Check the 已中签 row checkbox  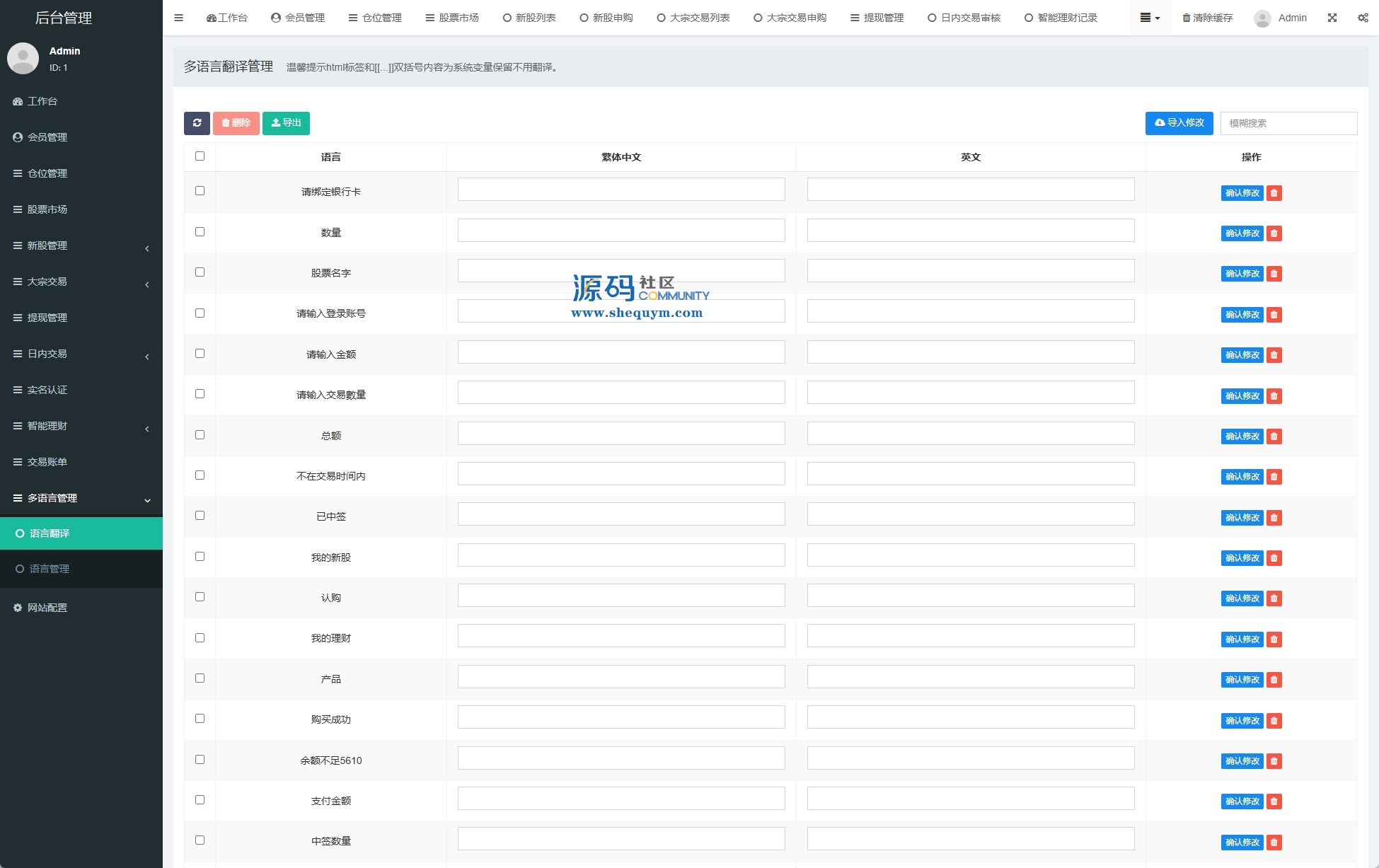point(200,516)
